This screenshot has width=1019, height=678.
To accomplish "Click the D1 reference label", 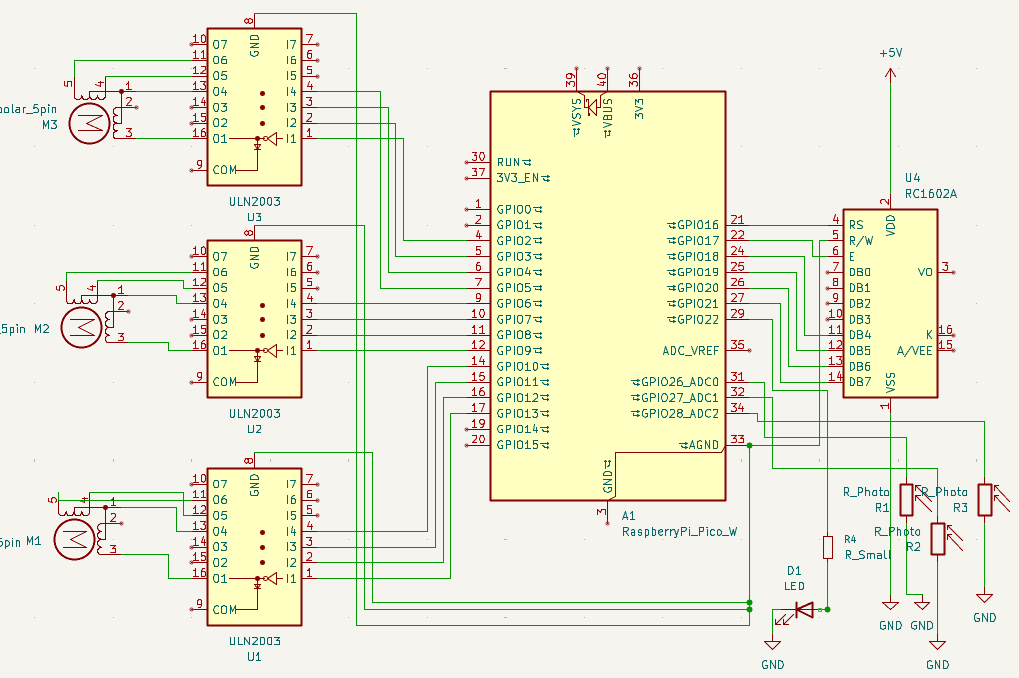I will coord(794,571).
